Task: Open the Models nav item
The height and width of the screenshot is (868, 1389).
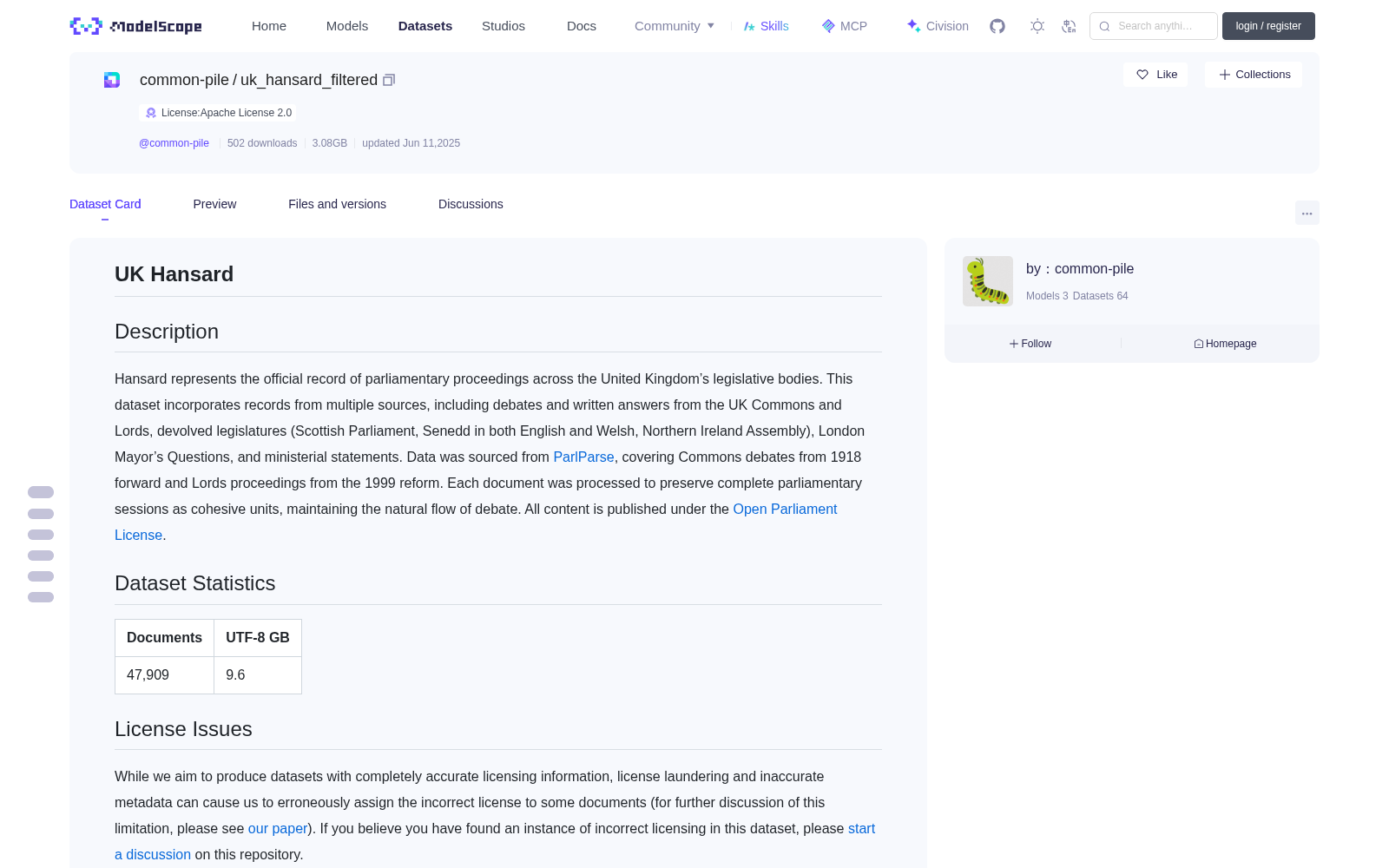Action: (x=347, y=26)
